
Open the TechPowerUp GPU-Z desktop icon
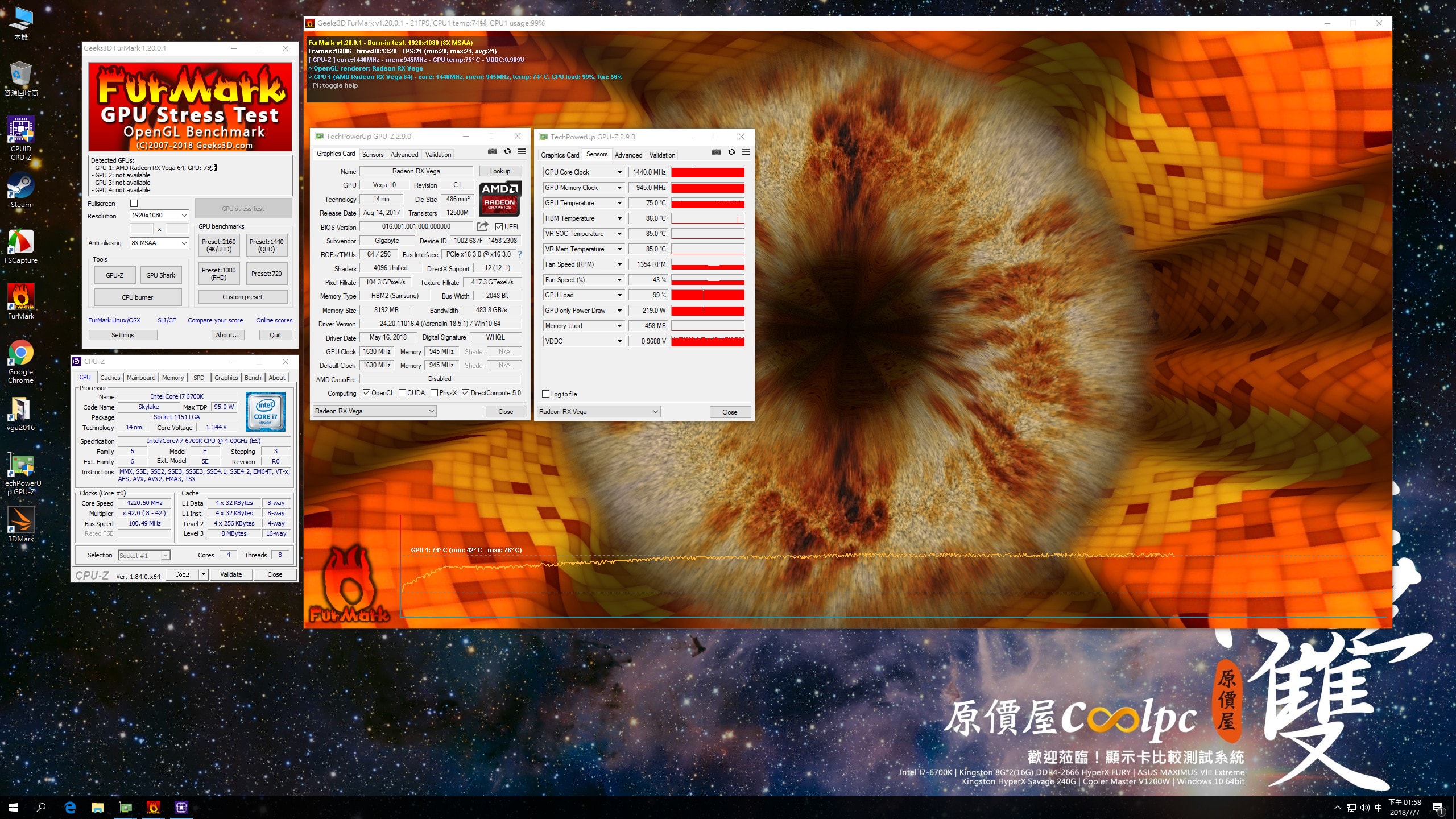tap(21, 474)
